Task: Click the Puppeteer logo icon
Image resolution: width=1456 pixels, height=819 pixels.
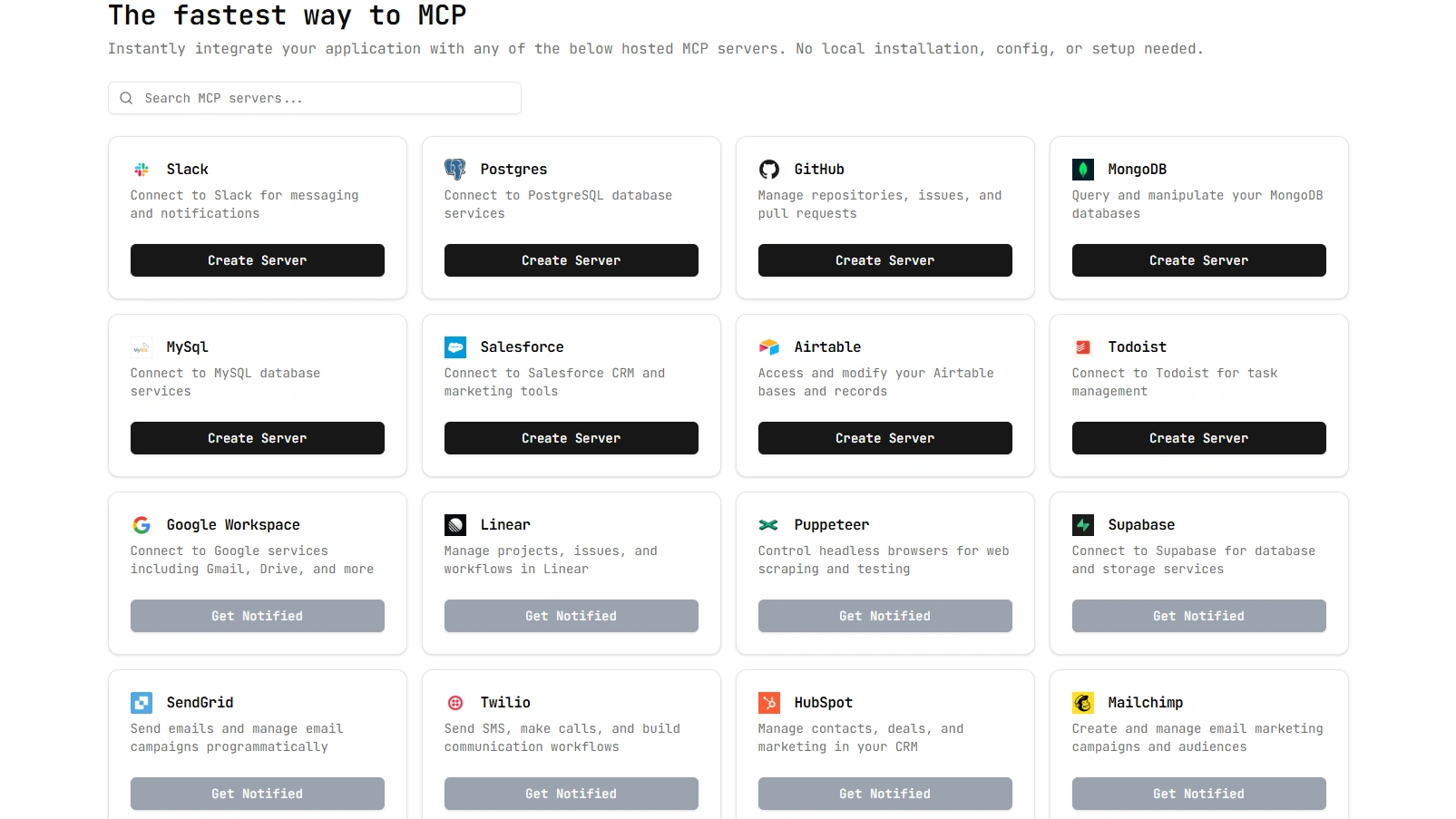Action: [769, 525]
